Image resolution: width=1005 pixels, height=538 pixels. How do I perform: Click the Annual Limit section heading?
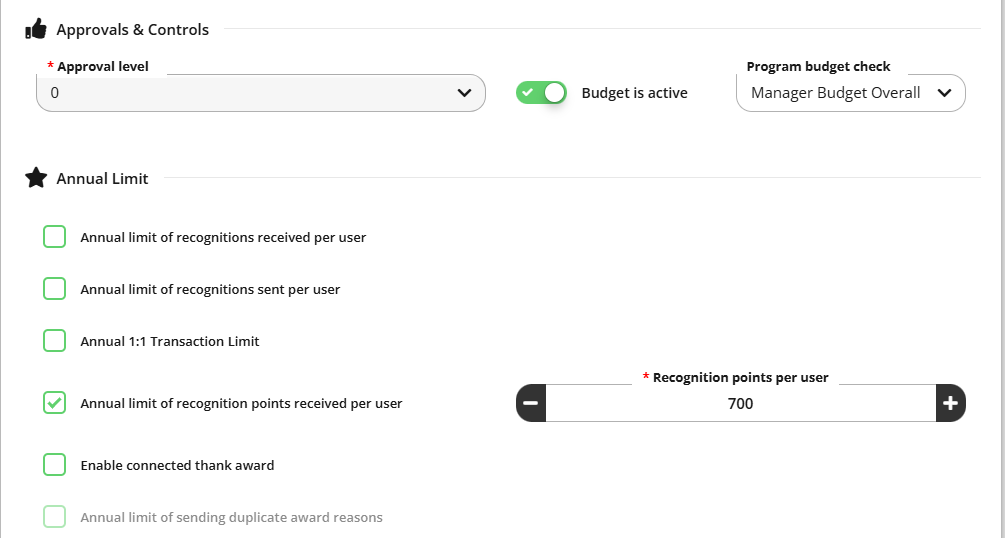point(103,178)
